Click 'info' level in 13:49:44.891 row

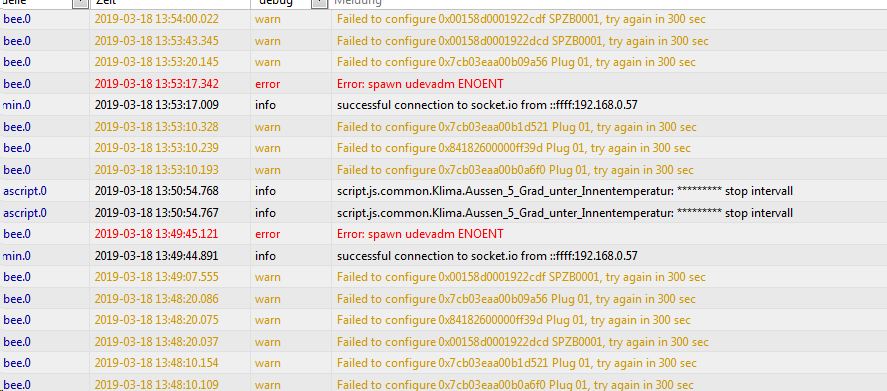click(x=265, y=256)
